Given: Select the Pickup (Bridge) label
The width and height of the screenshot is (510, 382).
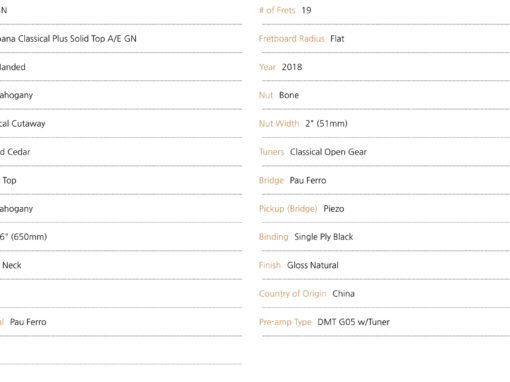Looking at the screenshot, I should tap(288, 209).
